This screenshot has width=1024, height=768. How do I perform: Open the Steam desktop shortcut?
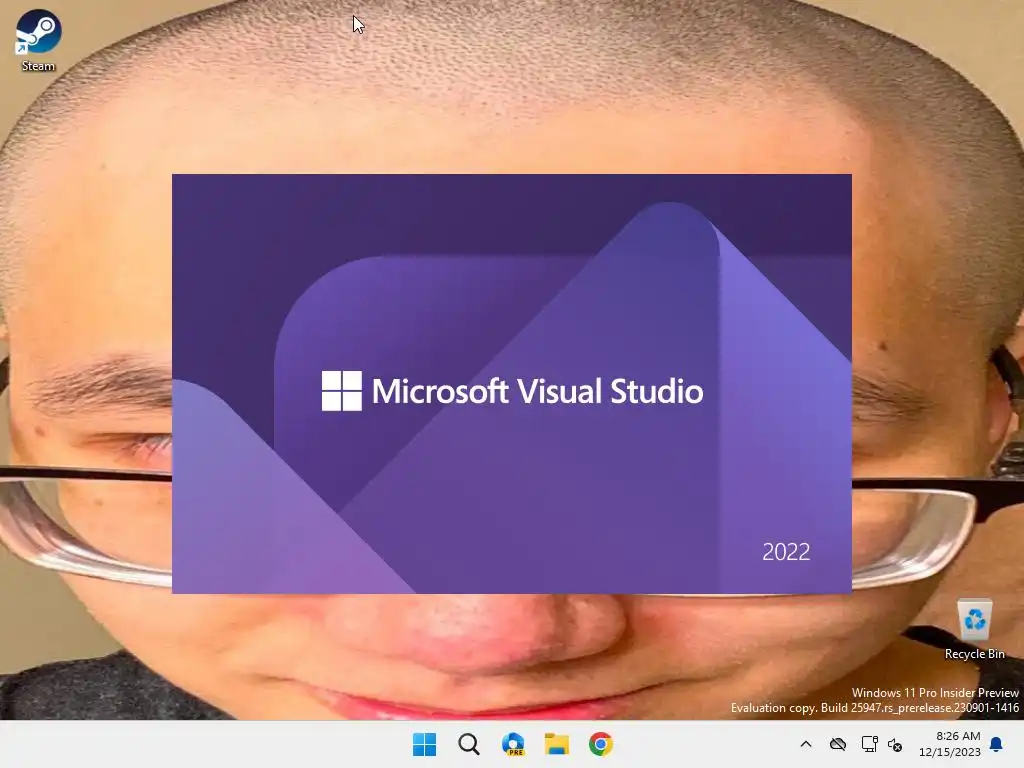pyautogui.click(x=38, y=40)
